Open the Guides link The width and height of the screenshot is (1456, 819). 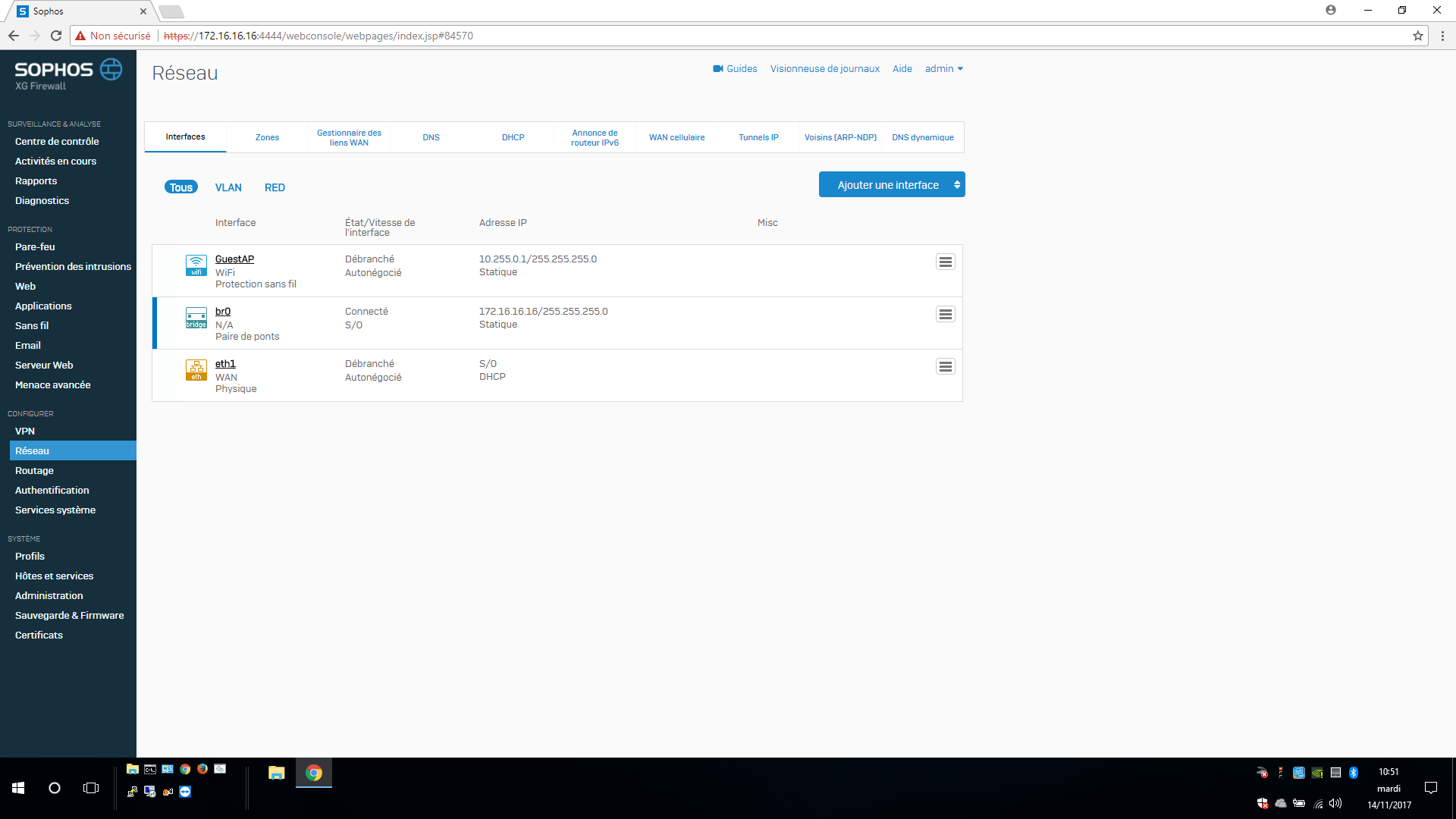click(742, 69)
